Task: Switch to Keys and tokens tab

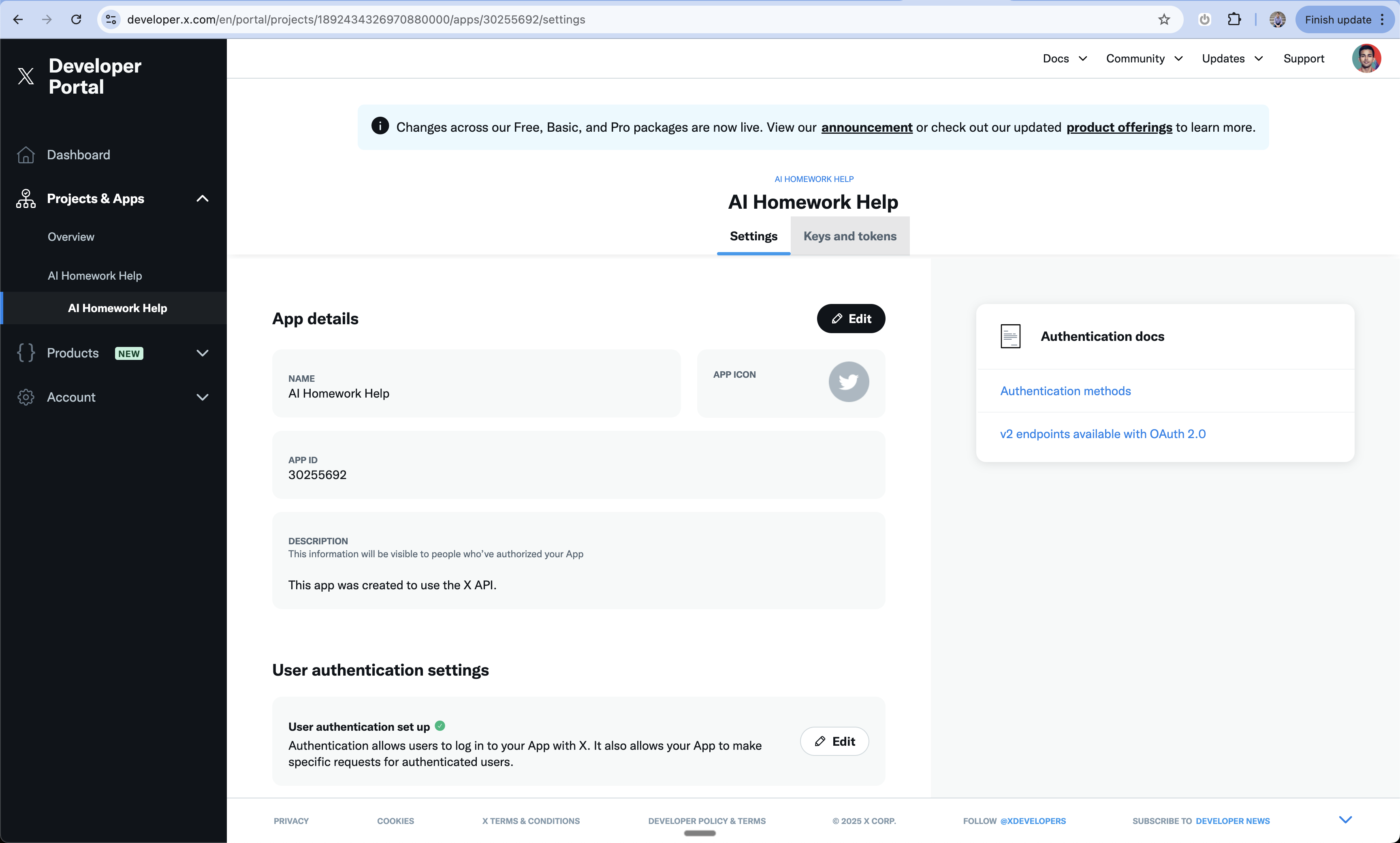Action: [x=849, y=236]
